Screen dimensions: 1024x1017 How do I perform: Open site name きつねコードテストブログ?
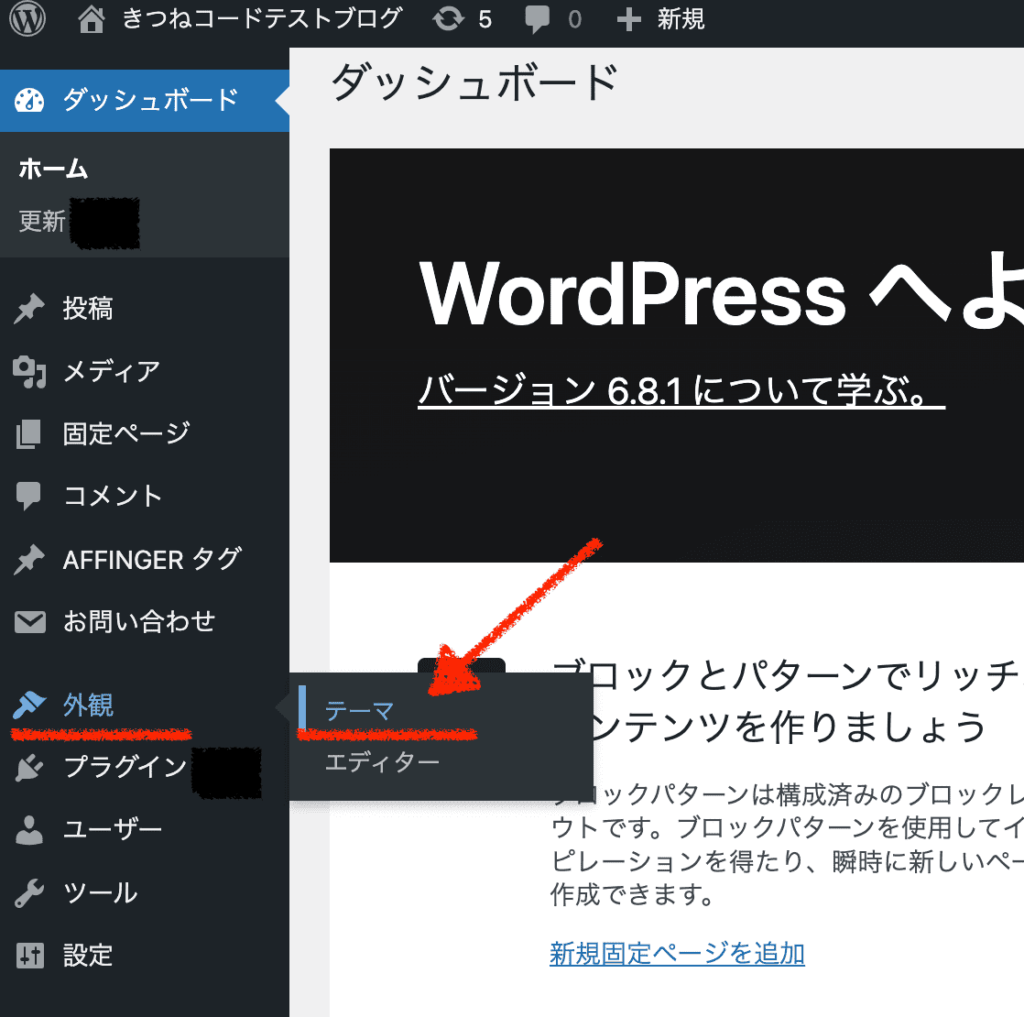[262, 18]
